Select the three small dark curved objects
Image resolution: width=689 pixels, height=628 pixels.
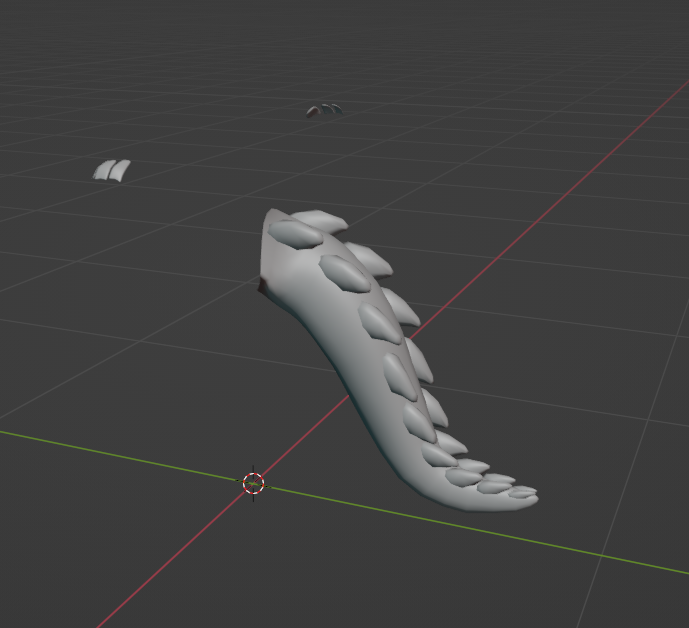pyautogui.click(x=324, y=111)
